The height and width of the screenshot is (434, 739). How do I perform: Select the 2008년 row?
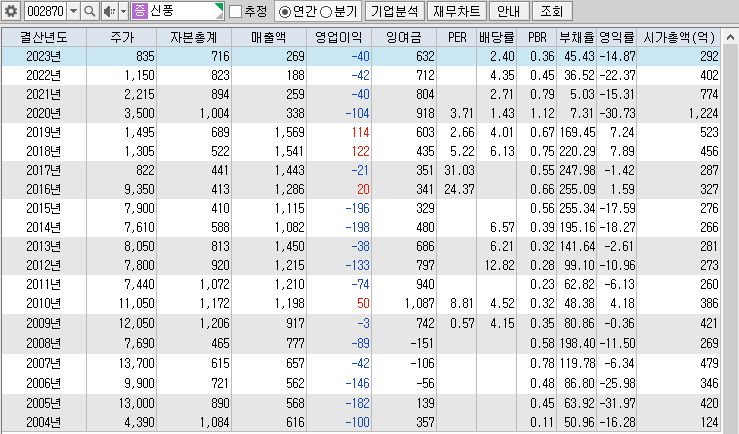[361, 343]
